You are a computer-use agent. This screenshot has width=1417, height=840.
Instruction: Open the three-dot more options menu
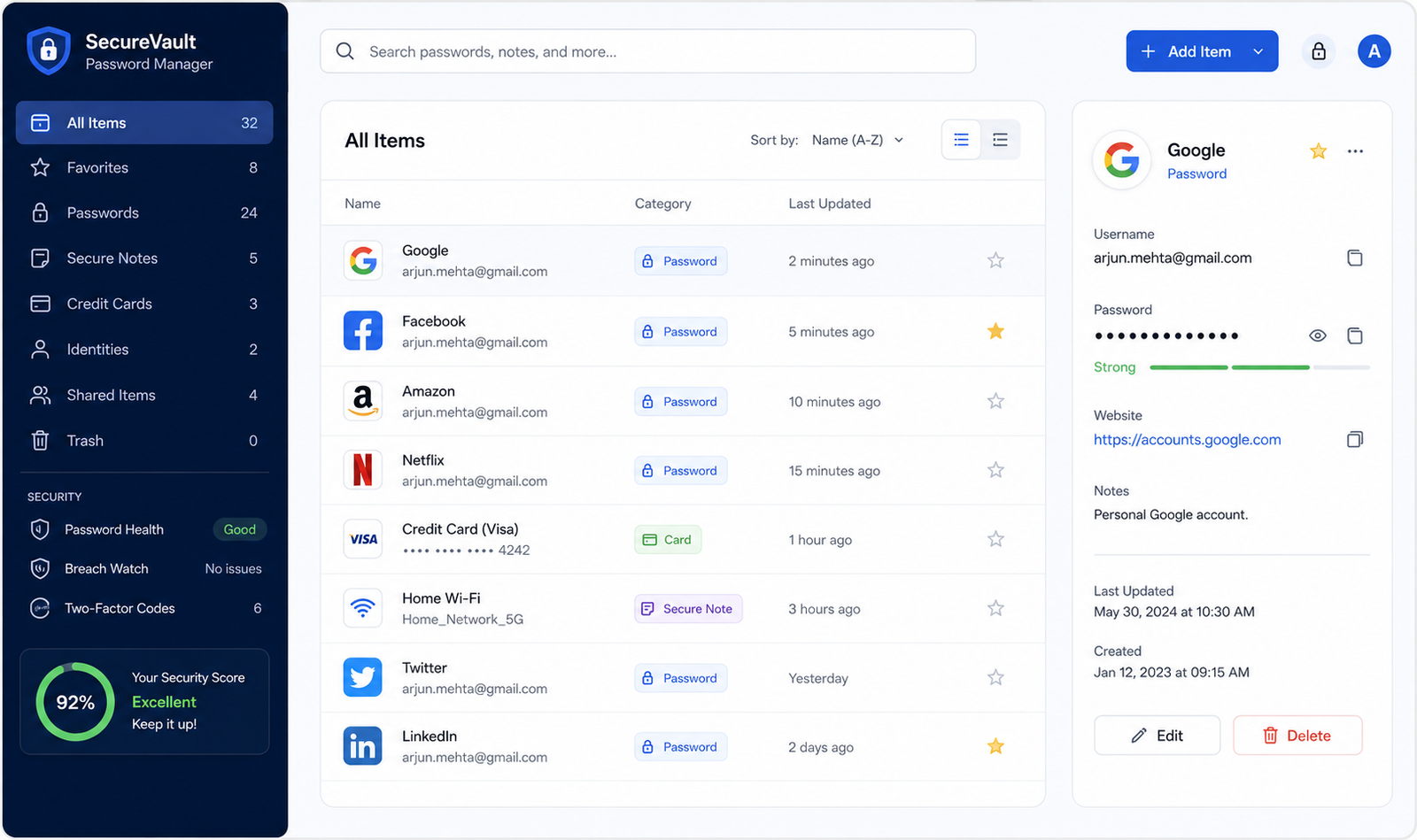point(1355,151)
